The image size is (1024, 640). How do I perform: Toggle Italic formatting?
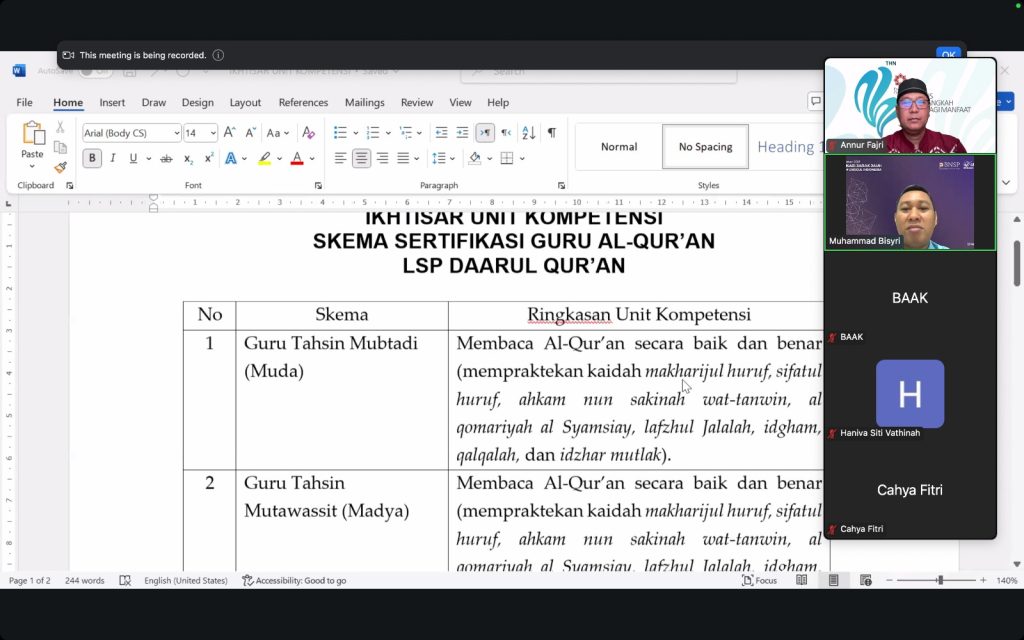(112, 159)
